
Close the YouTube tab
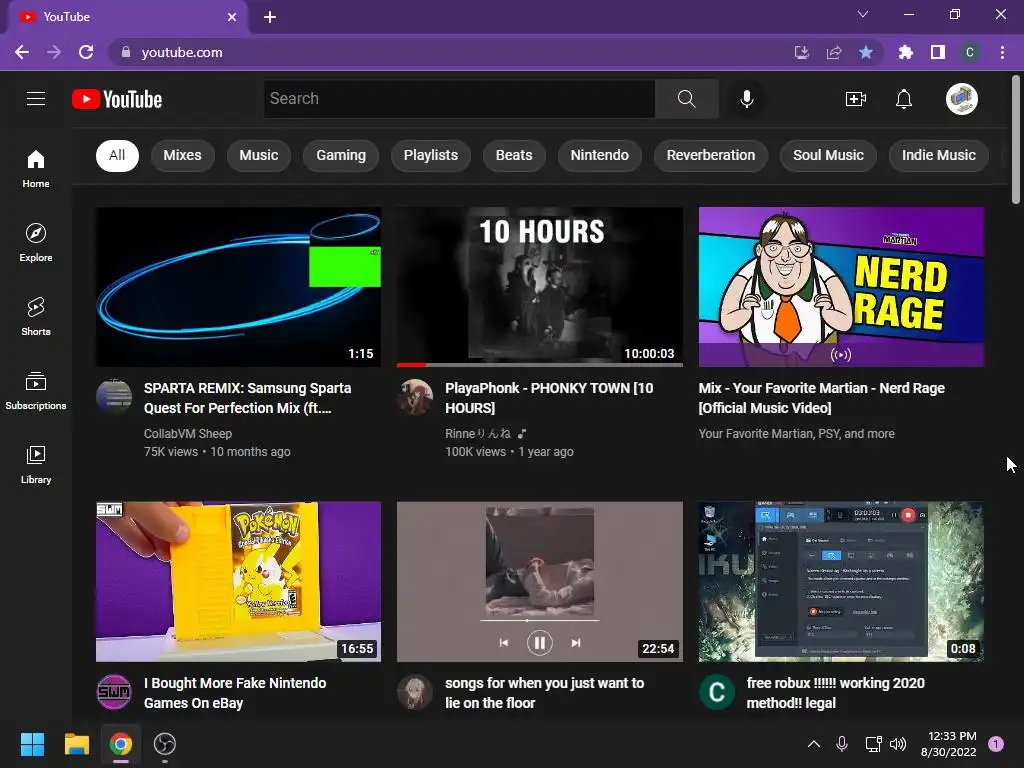pos(232,17)
